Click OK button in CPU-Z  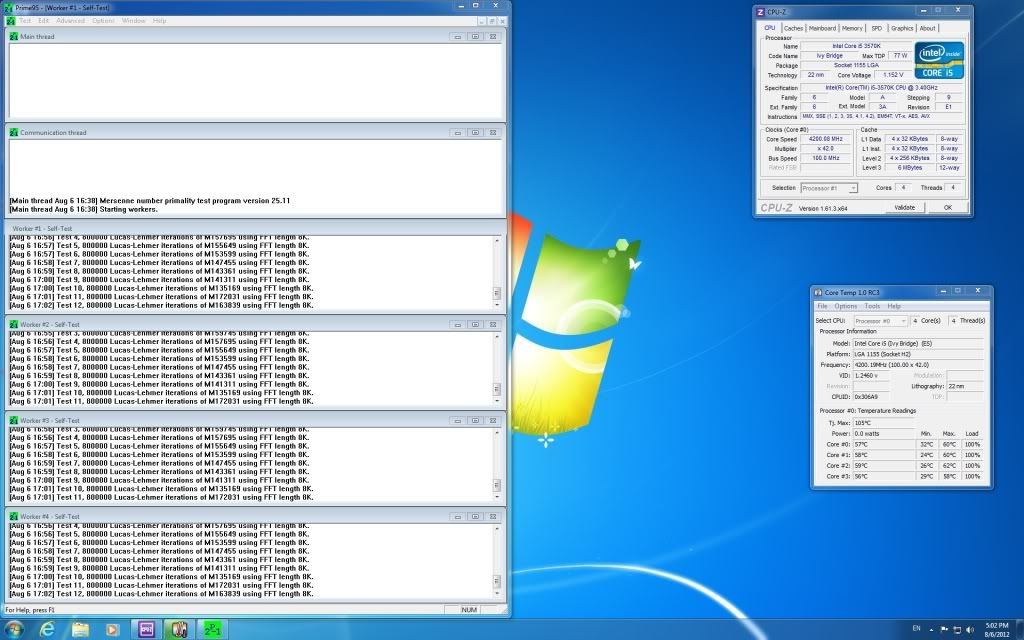coord(947,207)
